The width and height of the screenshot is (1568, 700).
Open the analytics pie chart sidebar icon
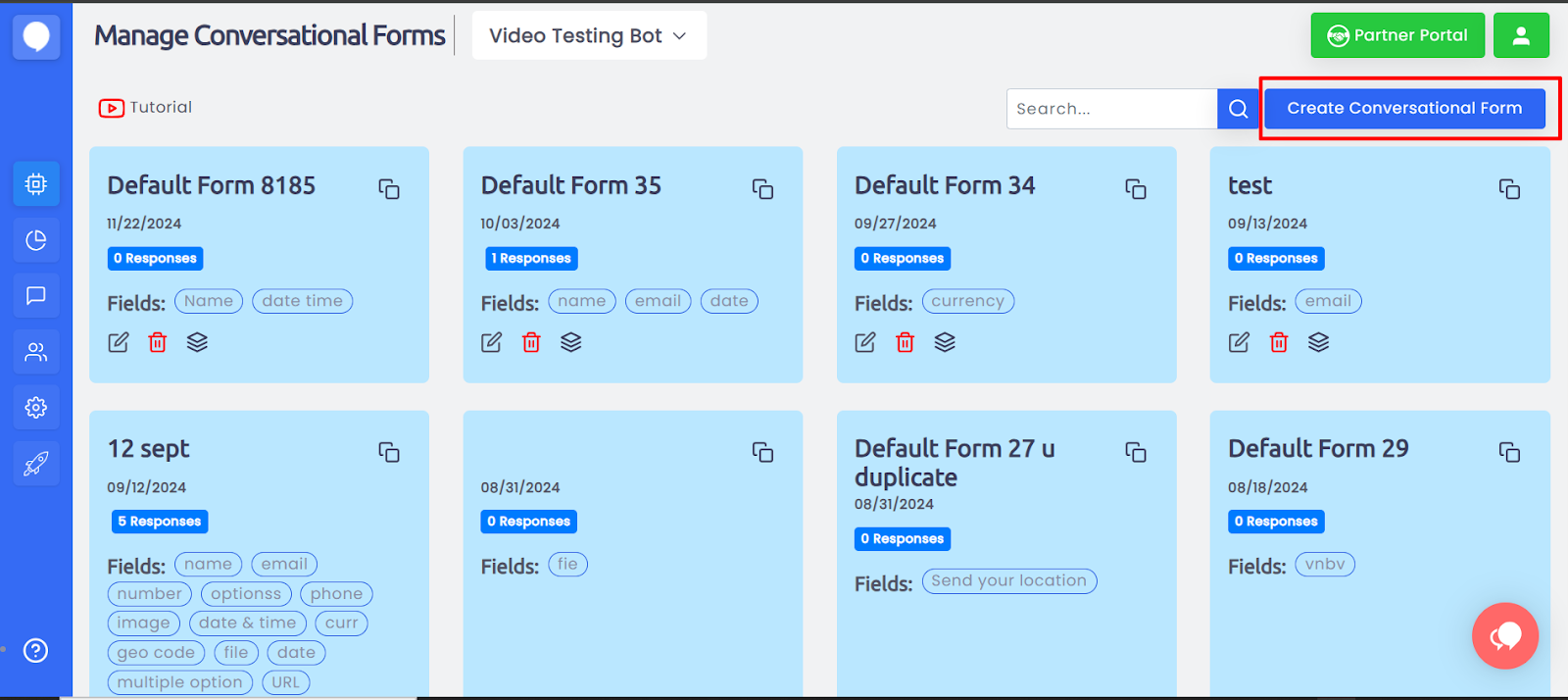36,240
